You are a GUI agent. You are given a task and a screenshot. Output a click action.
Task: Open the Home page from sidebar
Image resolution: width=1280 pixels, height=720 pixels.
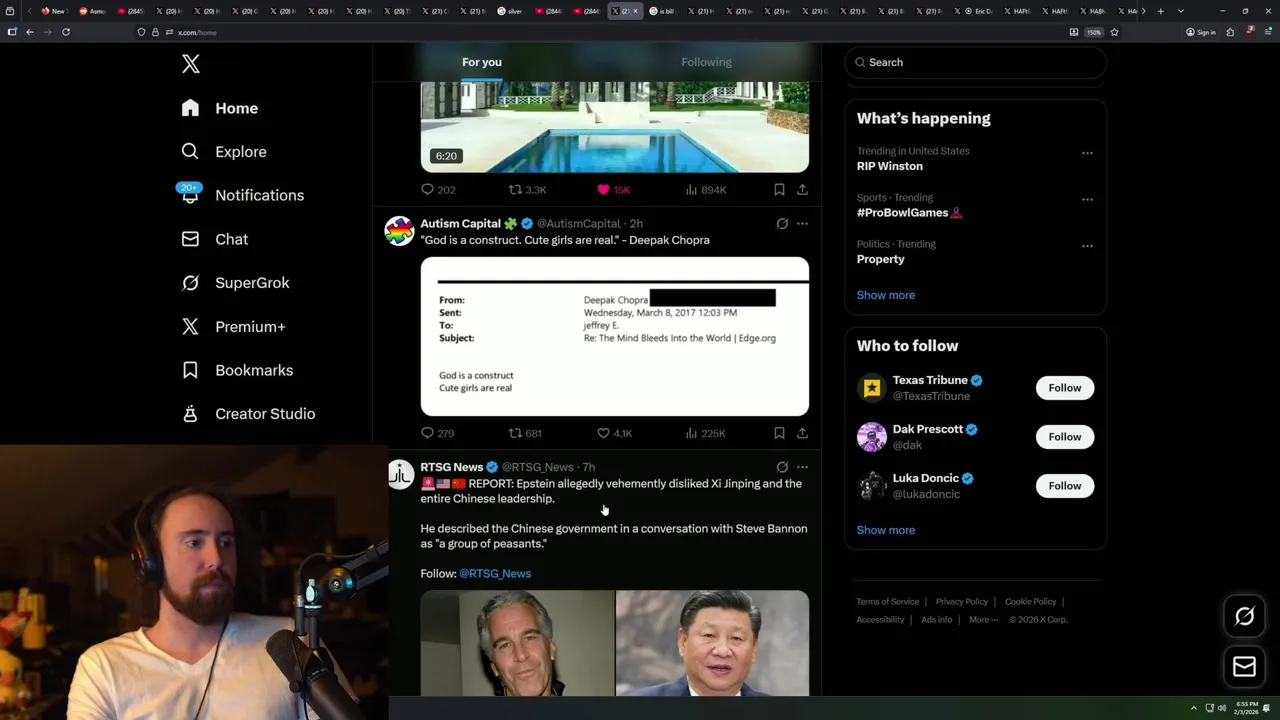[x=220, y=108]
